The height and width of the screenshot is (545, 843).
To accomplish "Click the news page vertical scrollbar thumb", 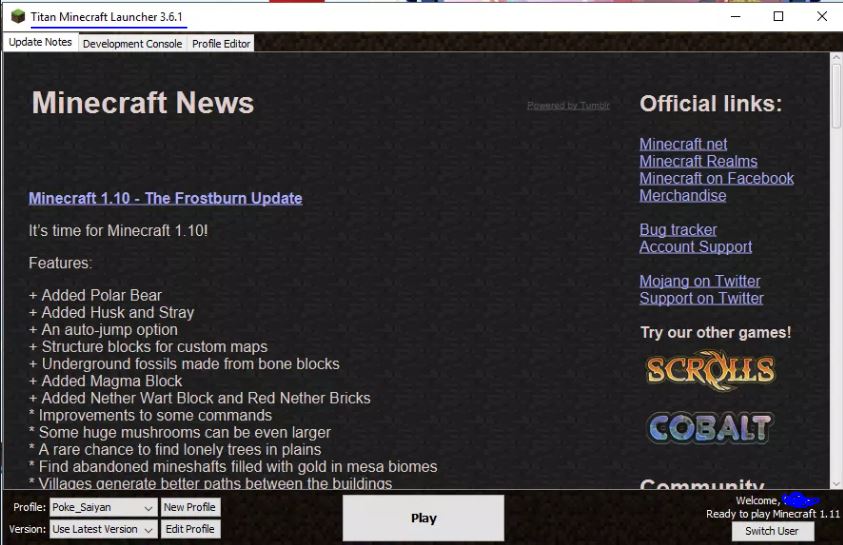I will pyautogui.click(x=836, y=94).
